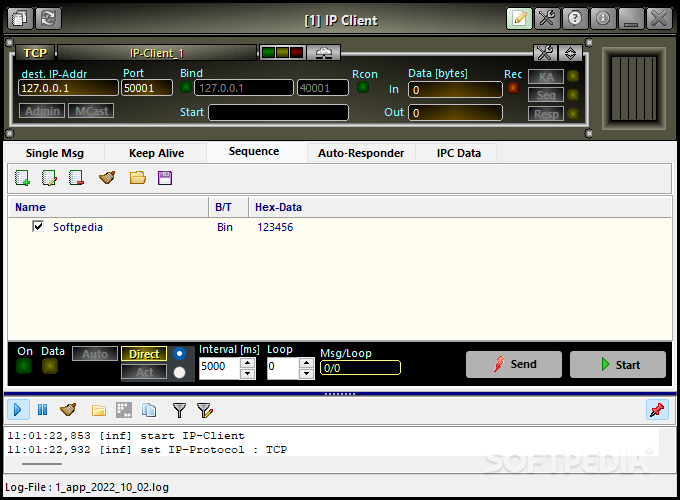680x500 pixels.
Task: Toggle the Softpedia row checkbox
Action: click(38, 226)
